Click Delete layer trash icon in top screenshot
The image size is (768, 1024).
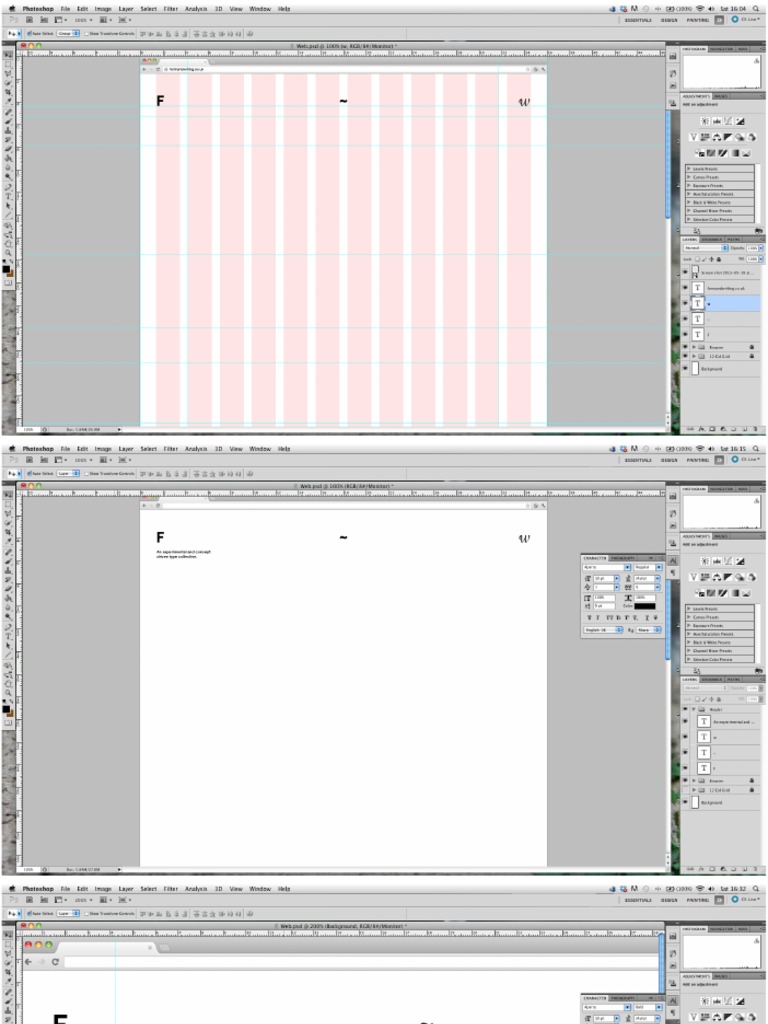[756, 428]
